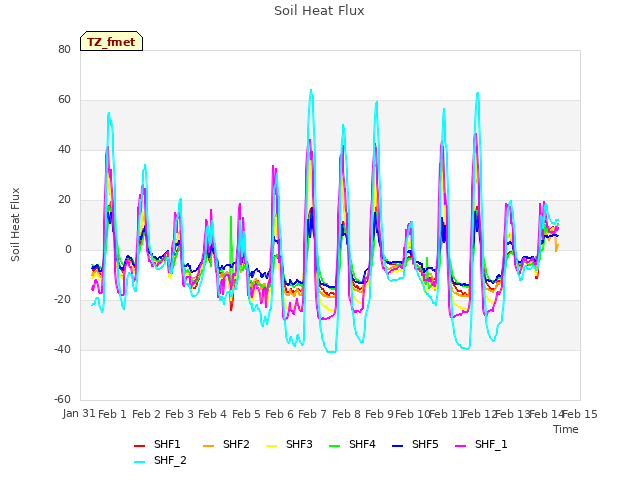Click the TZ_fmet annotation label
The height and width of the screenshot is (480, 640).
click(111, 41)
